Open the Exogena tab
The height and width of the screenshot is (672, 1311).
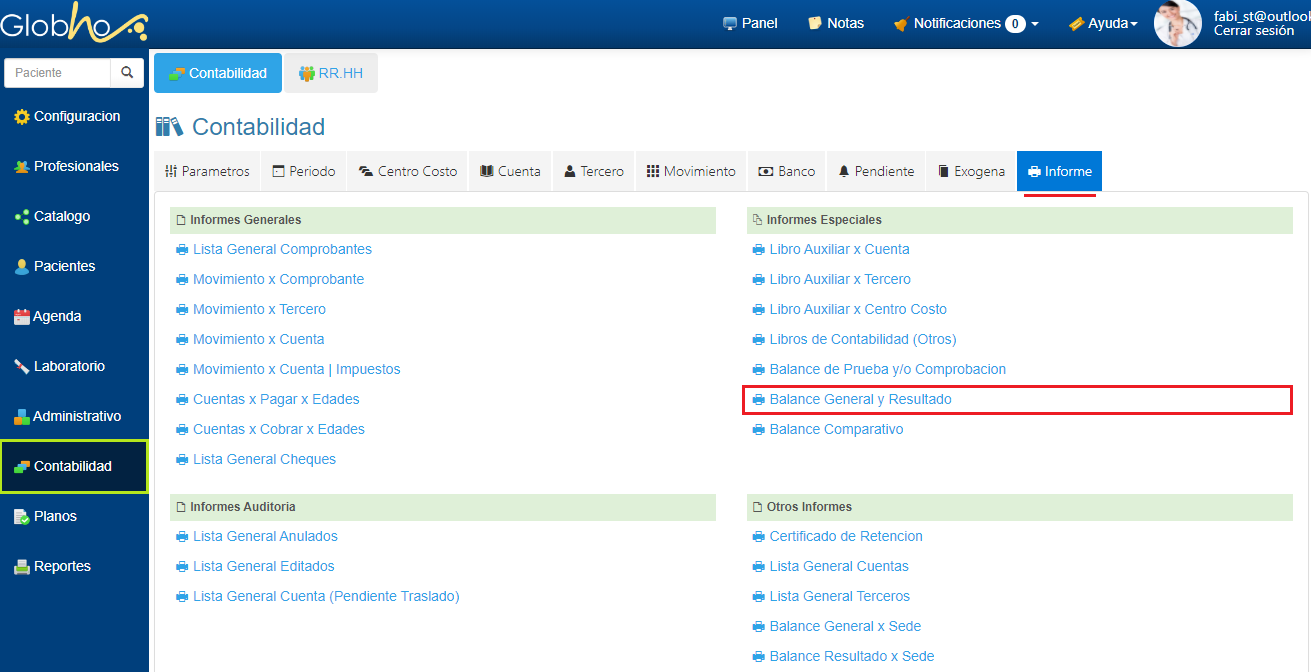pyautogui.click(x=970, y=171)
